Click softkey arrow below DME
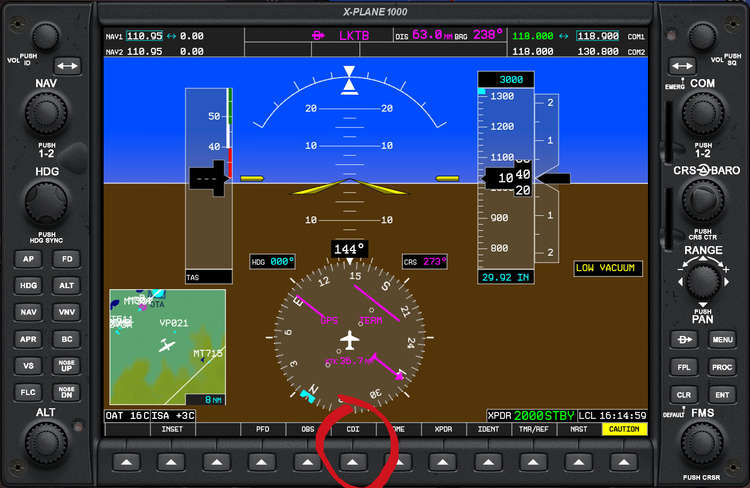The width and height of the screenshot is (750, 488). (x=398, y=463)
